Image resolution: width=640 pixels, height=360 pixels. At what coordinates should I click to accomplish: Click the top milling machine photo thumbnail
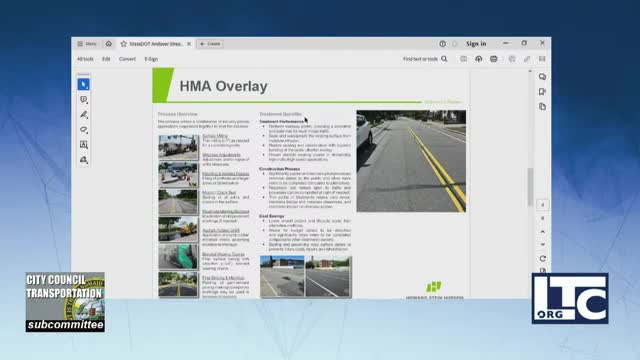click(x=178, y=147)
